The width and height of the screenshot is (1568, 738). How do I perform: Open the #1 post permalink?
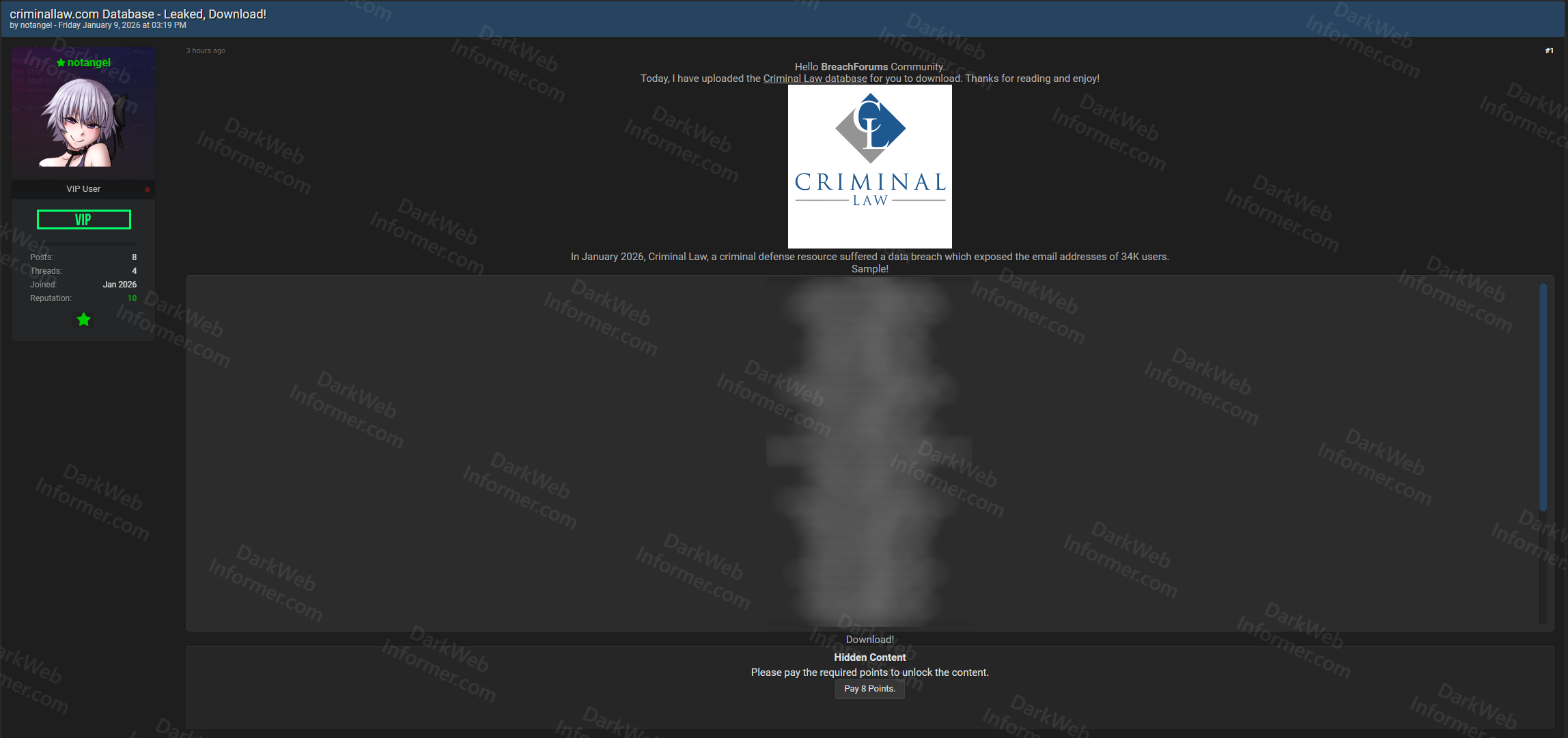[1549, 51]
